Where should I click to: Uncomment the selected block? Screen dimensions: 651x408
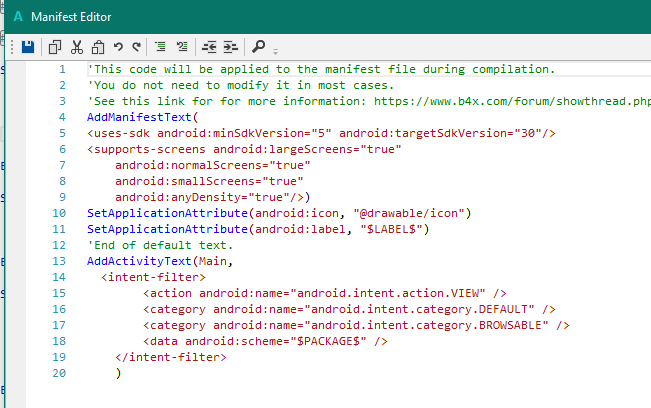coord(182,46)
